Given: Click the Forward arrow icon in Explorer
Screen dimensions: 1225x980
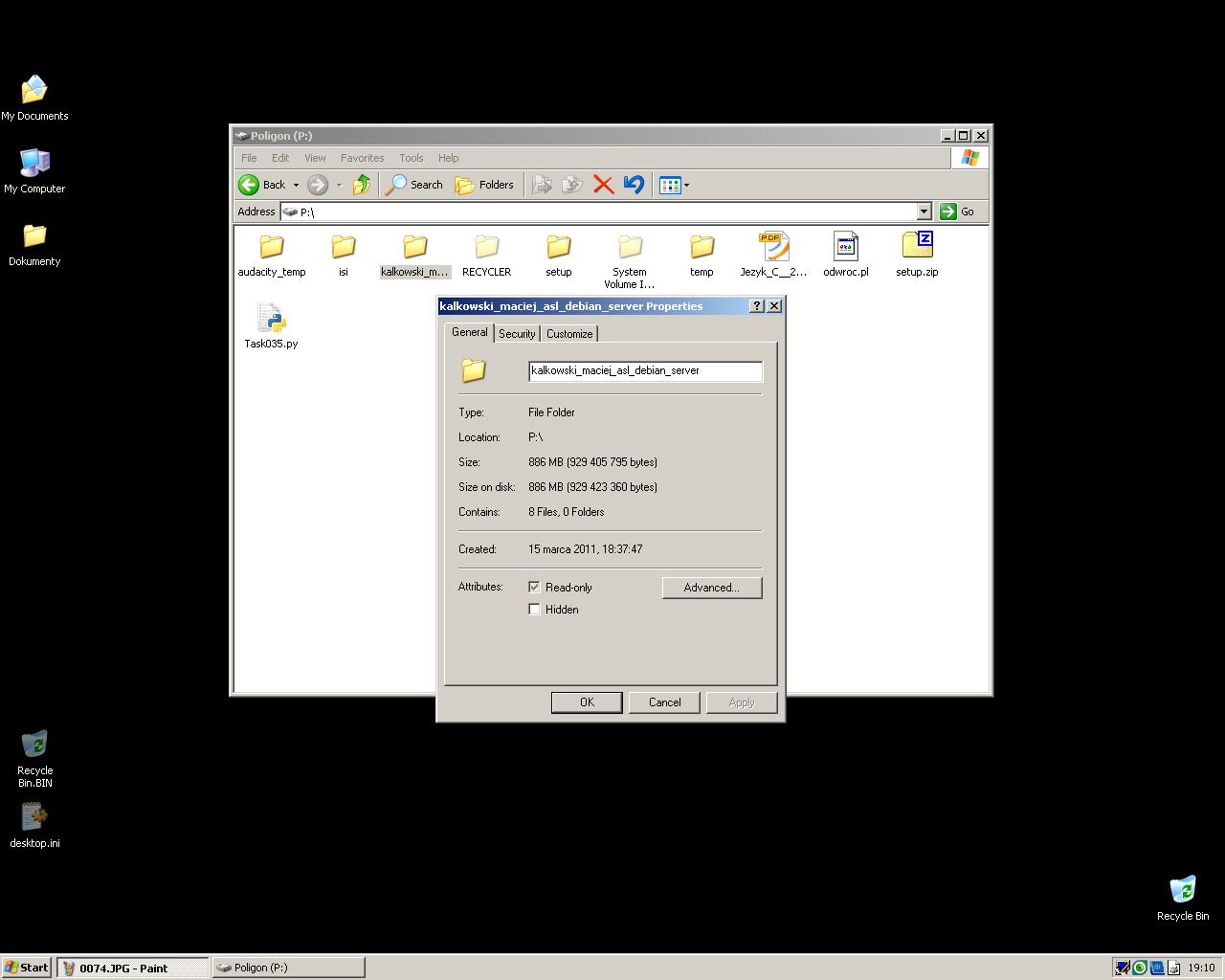Looking at the screenshot, I should (318, 185).
